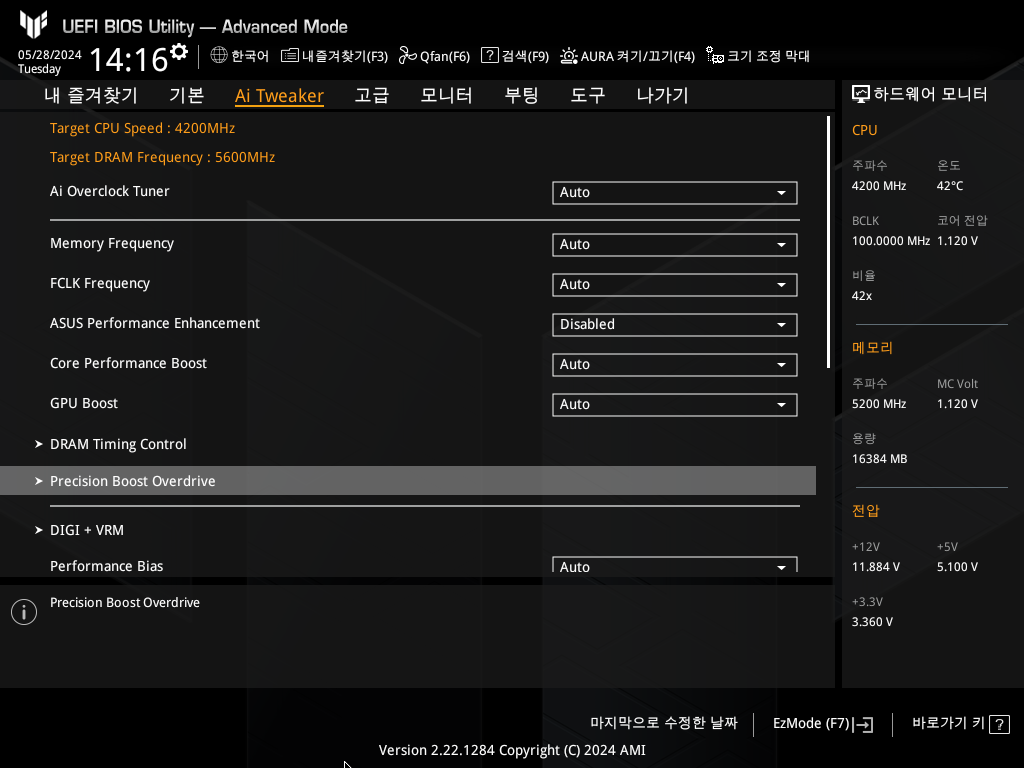The width and height of the screenshot is (1024, 768).
Task: Click +12V reading 11.884 V
Action: tap(876, 567)
